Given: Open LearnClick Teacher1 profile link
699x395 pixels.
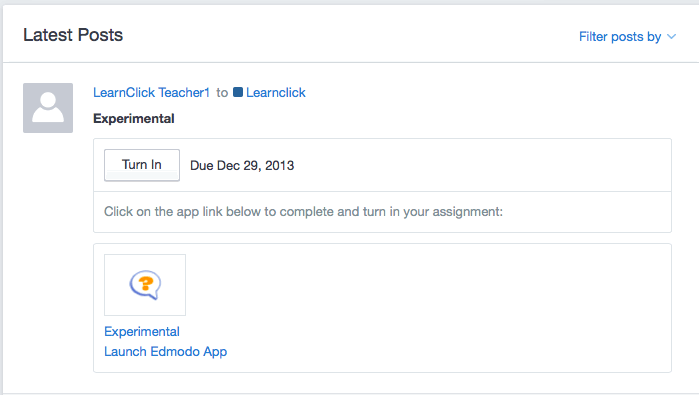Looking at the screenshot, I should click(x=151, y=92).
